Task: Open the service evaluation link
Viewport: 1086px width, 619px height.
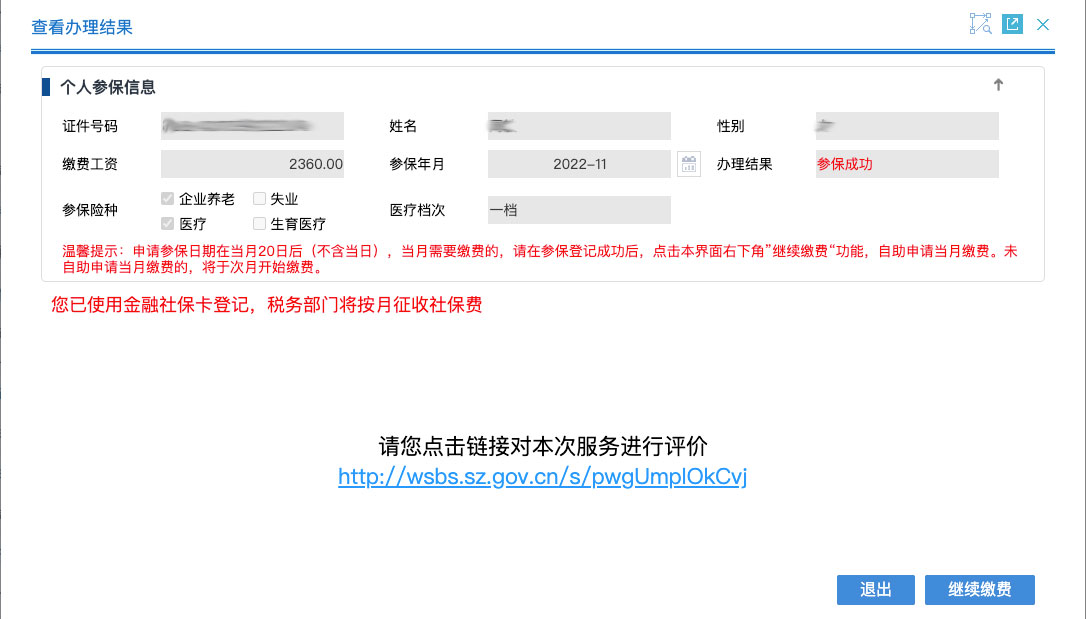Action: pyautogui.click(x=543, y=478)
